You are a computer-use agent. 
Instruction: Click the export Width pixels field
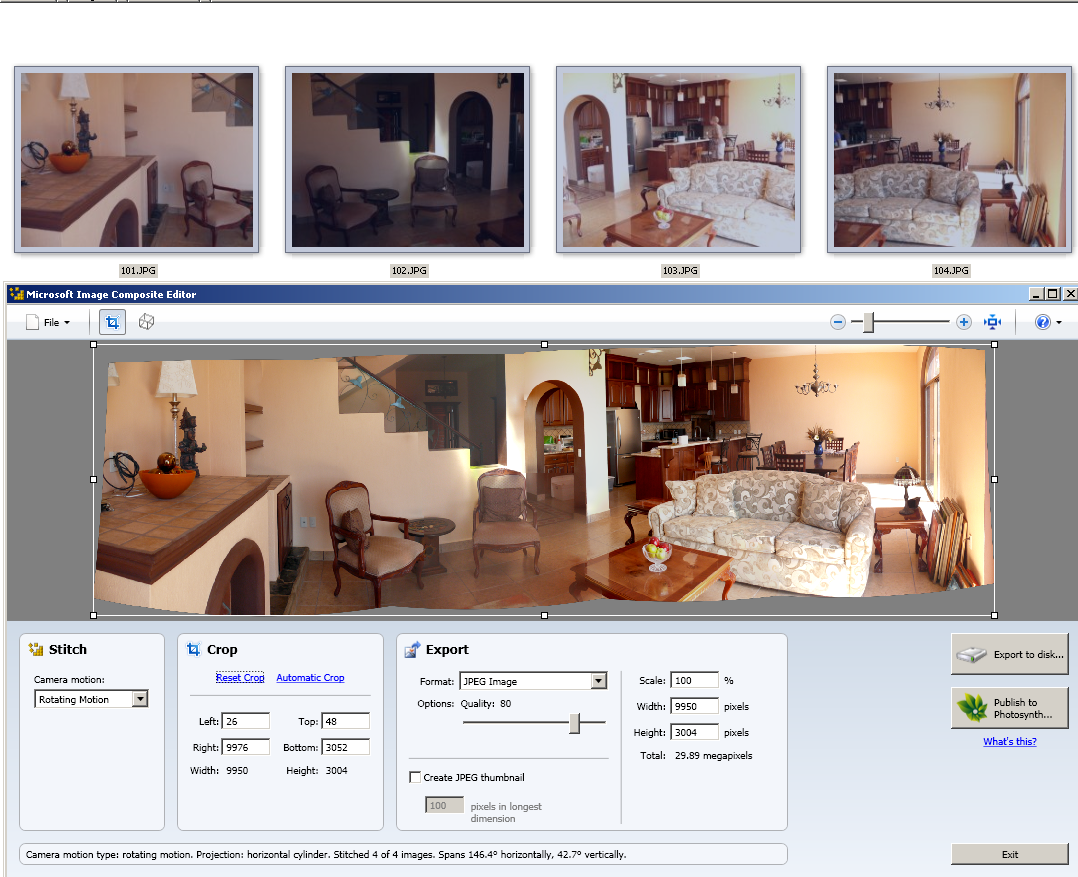[694, 707]
